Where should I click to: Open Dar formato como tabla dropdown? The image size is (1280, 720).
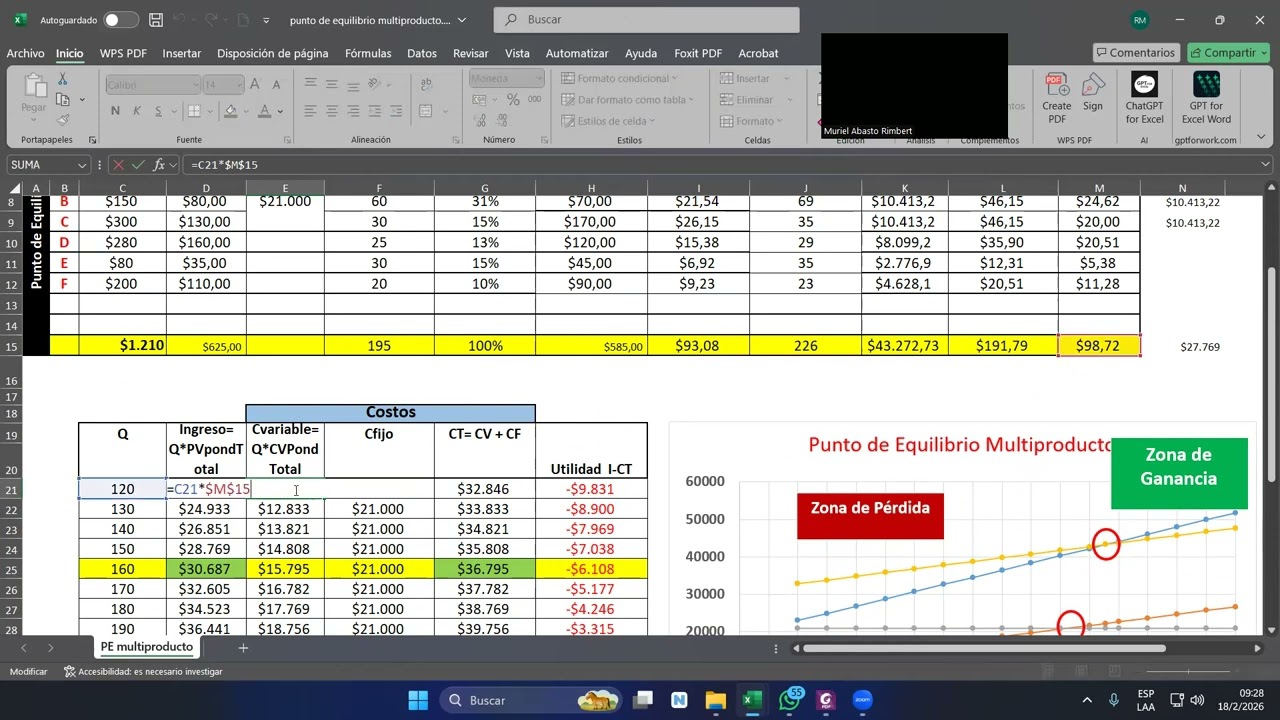pyautogui.click(x=626, y=100)
